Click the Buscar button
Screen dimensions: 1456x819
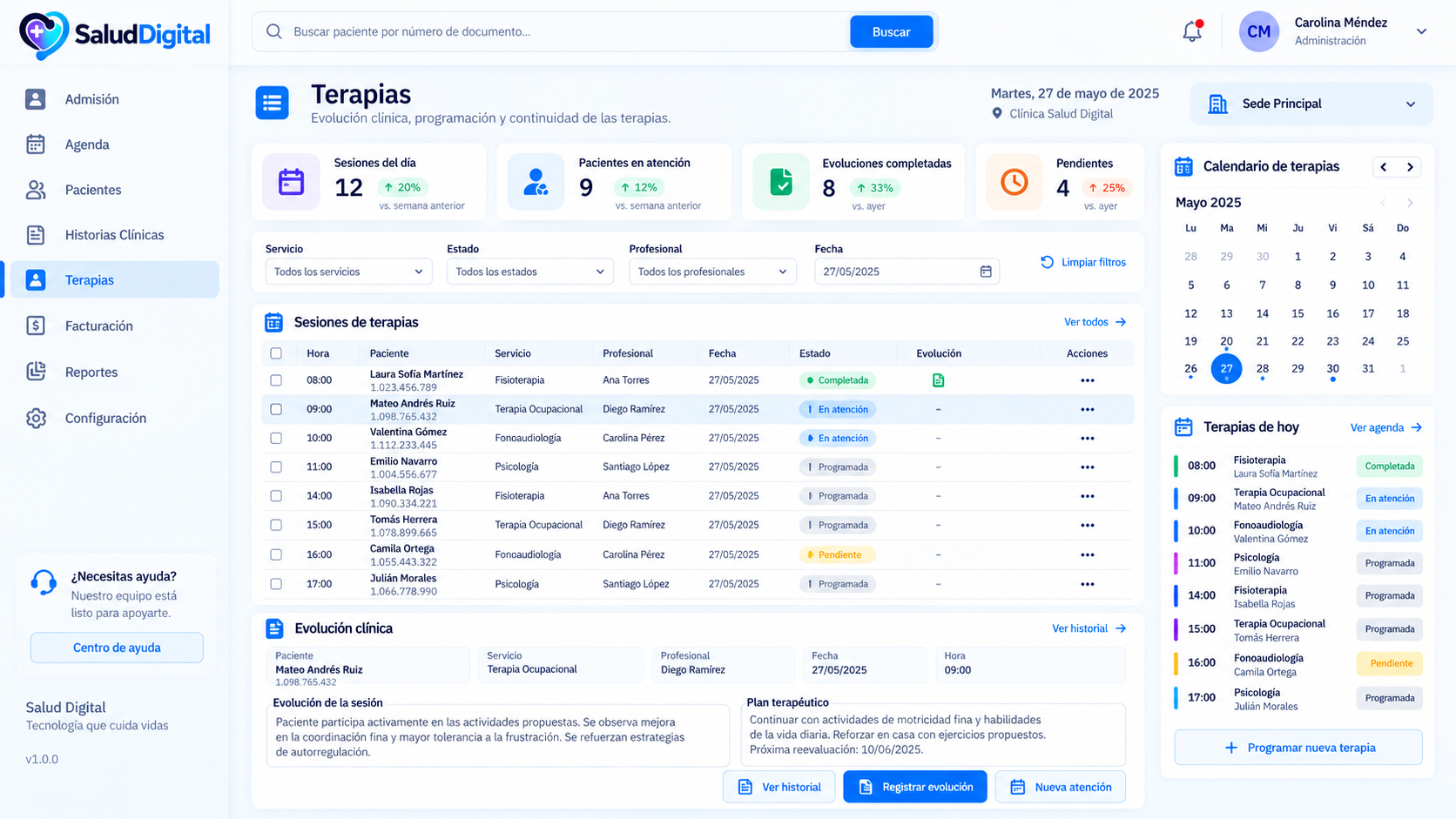(x=891, y=31)
